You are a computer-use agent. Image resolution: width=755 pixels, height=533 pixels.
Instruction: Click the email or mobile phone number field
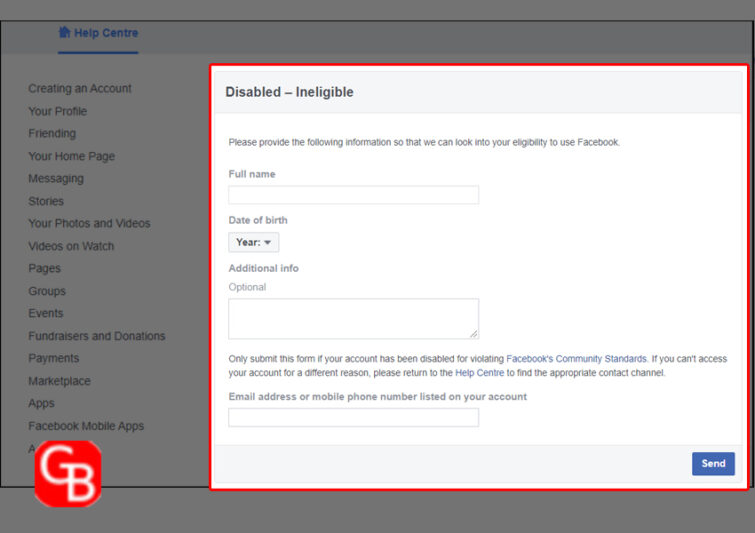[x=353, y=417]
